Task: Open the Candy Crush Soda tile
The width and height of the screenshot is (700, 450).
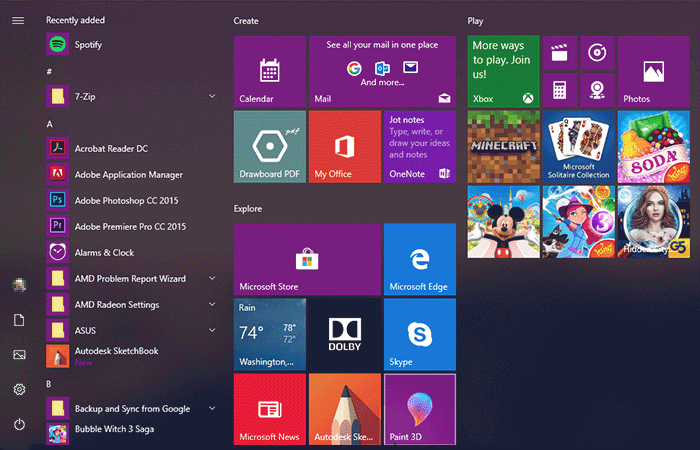Action: [654, 146]
